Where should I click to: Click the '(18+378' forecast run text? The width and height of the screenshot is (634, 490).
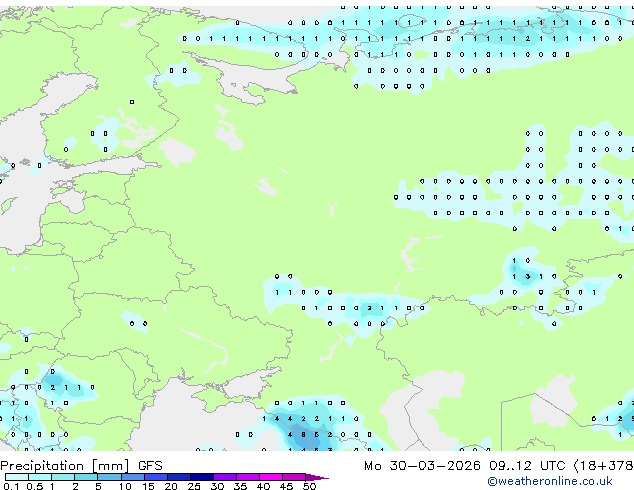[x=603, y=466]
